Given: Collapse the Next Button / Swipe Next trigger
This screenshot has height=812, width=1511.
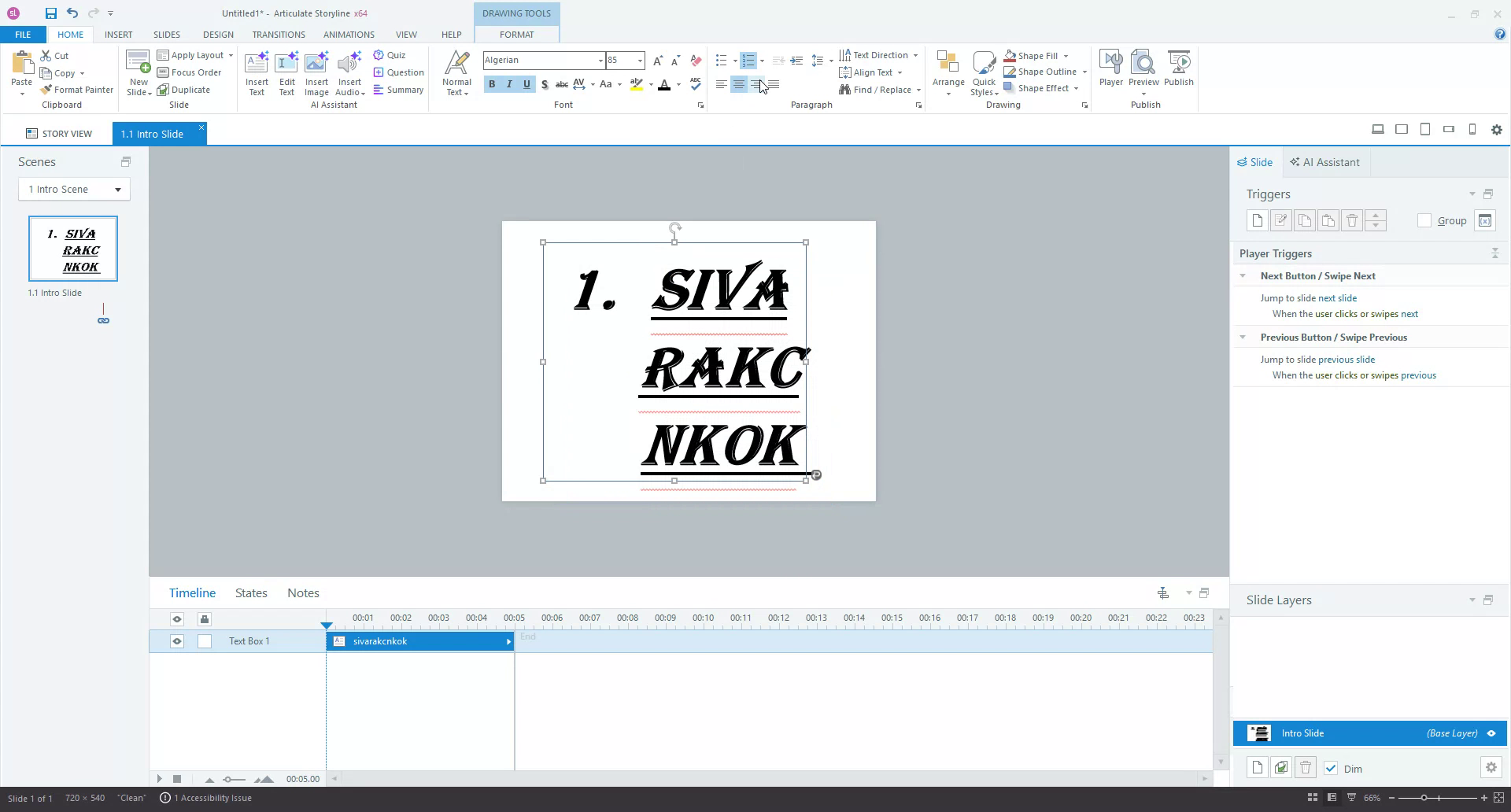Looking at the screenshot, I should (1243, 276).
